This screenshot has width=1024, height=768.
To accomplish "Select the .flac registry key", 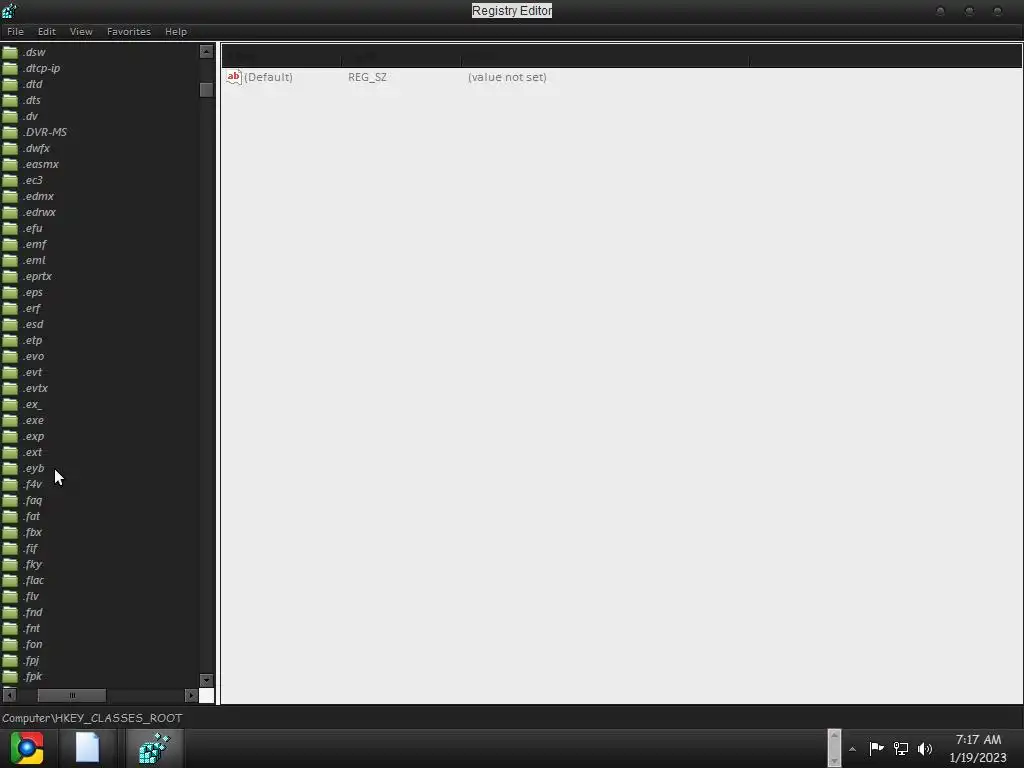I will pyautogui.click(x=33, y=580).
